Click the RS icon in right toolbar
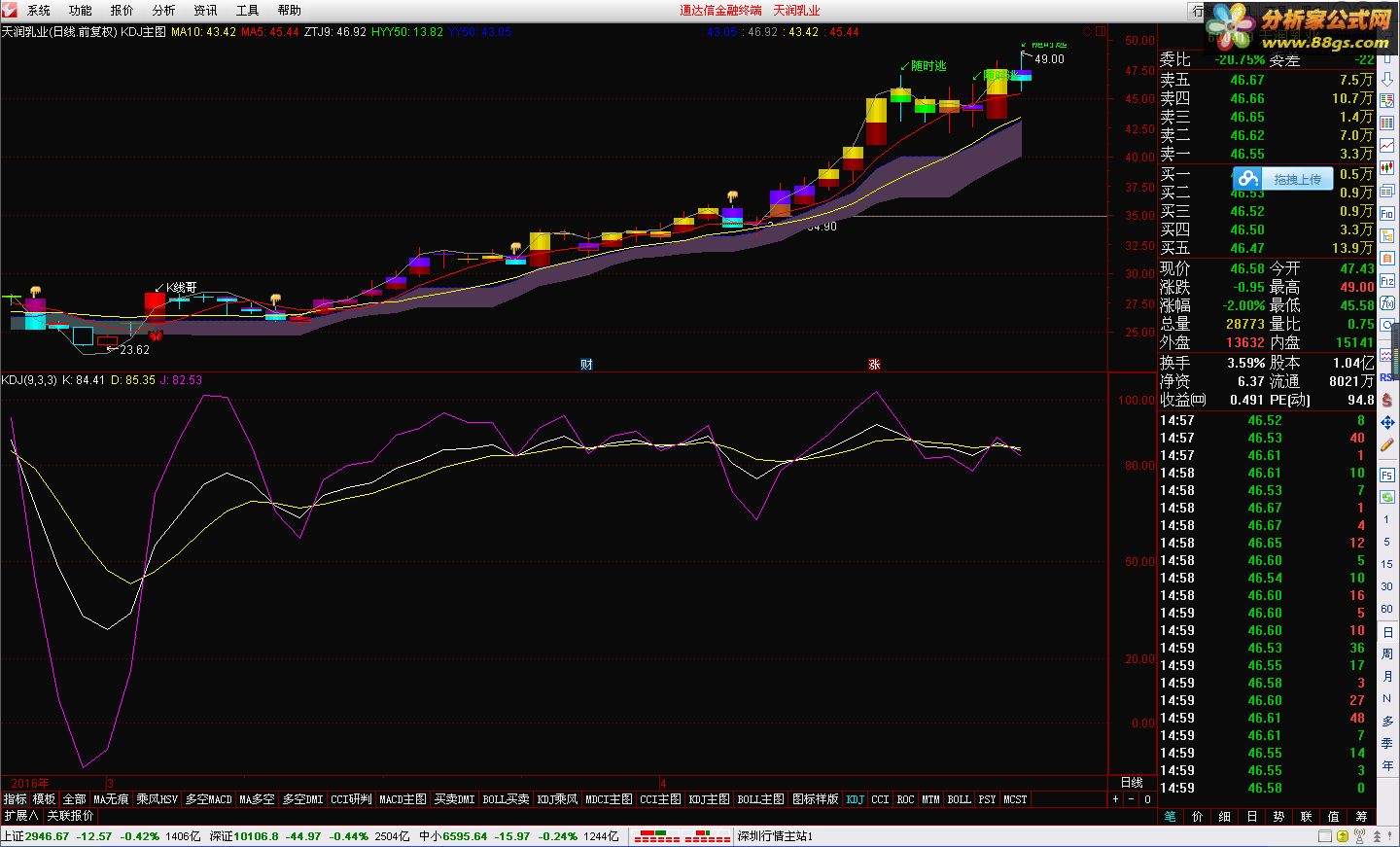The width and height of the screenshot is (1400, 847). pyautogui.click(x=1386, y=378)
